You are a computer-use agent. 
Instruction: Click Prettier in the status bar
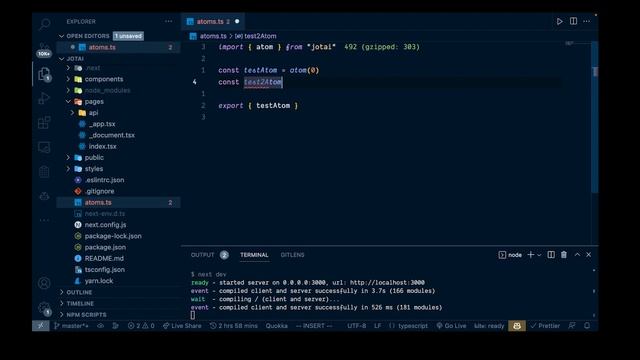[x=545, y=326]
